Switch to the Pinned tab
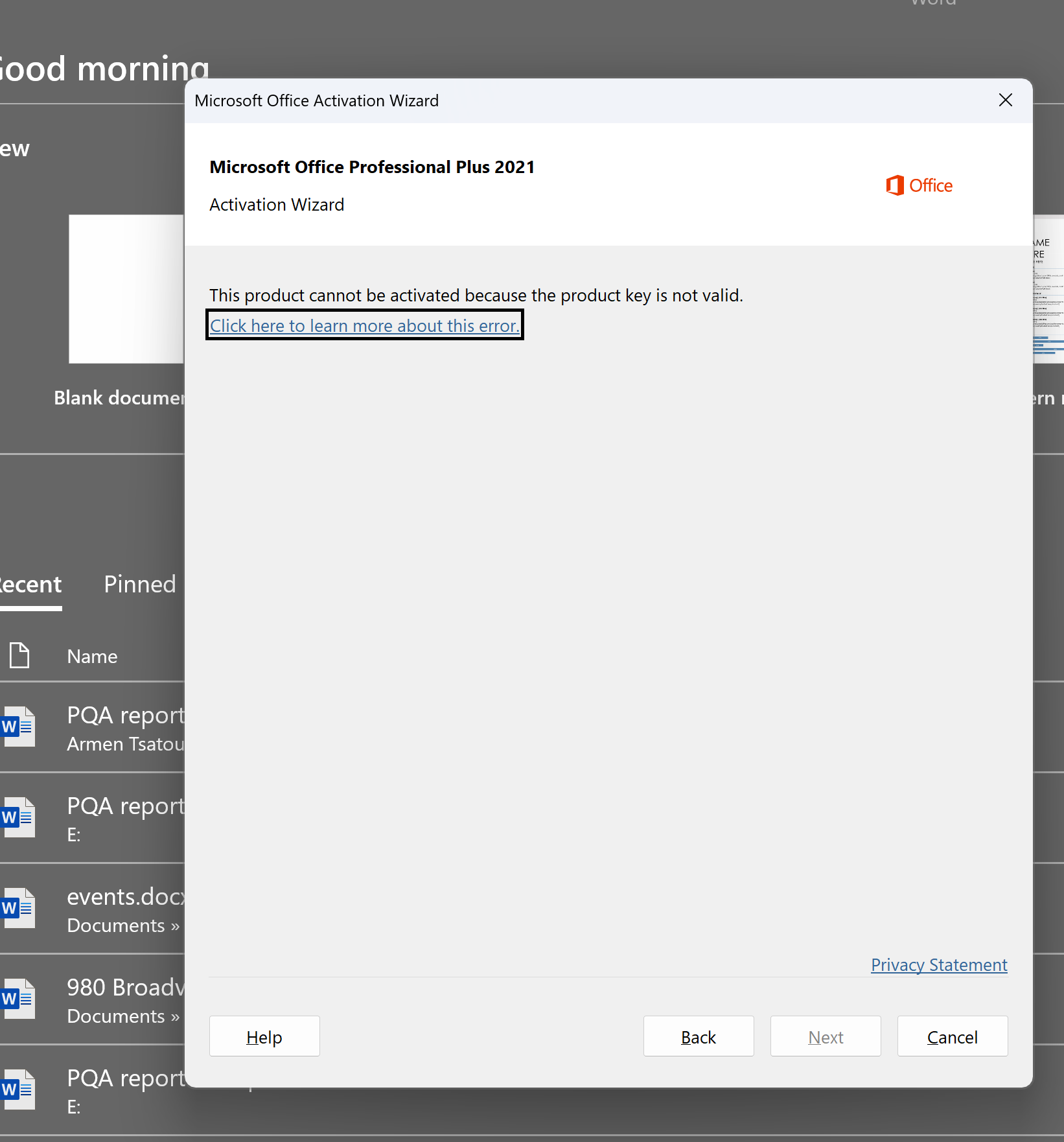Screen dimensions: 1064x1142 pyautogui.click(x=140, y=585)
